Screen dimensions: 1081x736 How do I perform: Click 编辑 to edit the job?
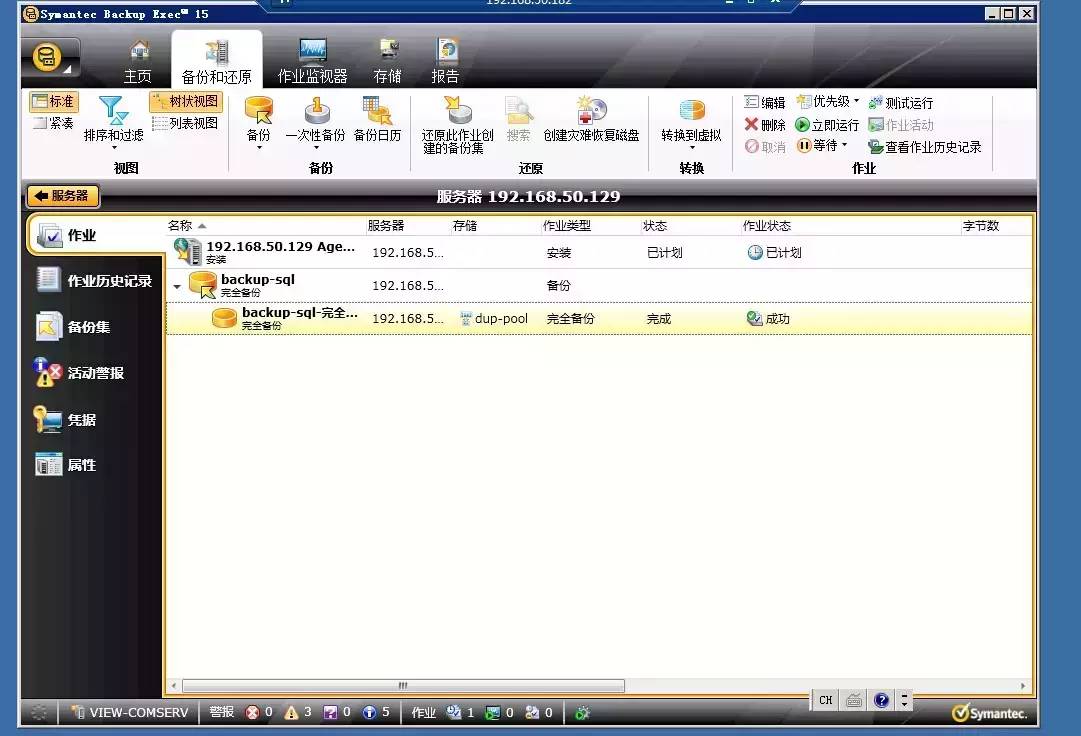click(x=765, y=103)
